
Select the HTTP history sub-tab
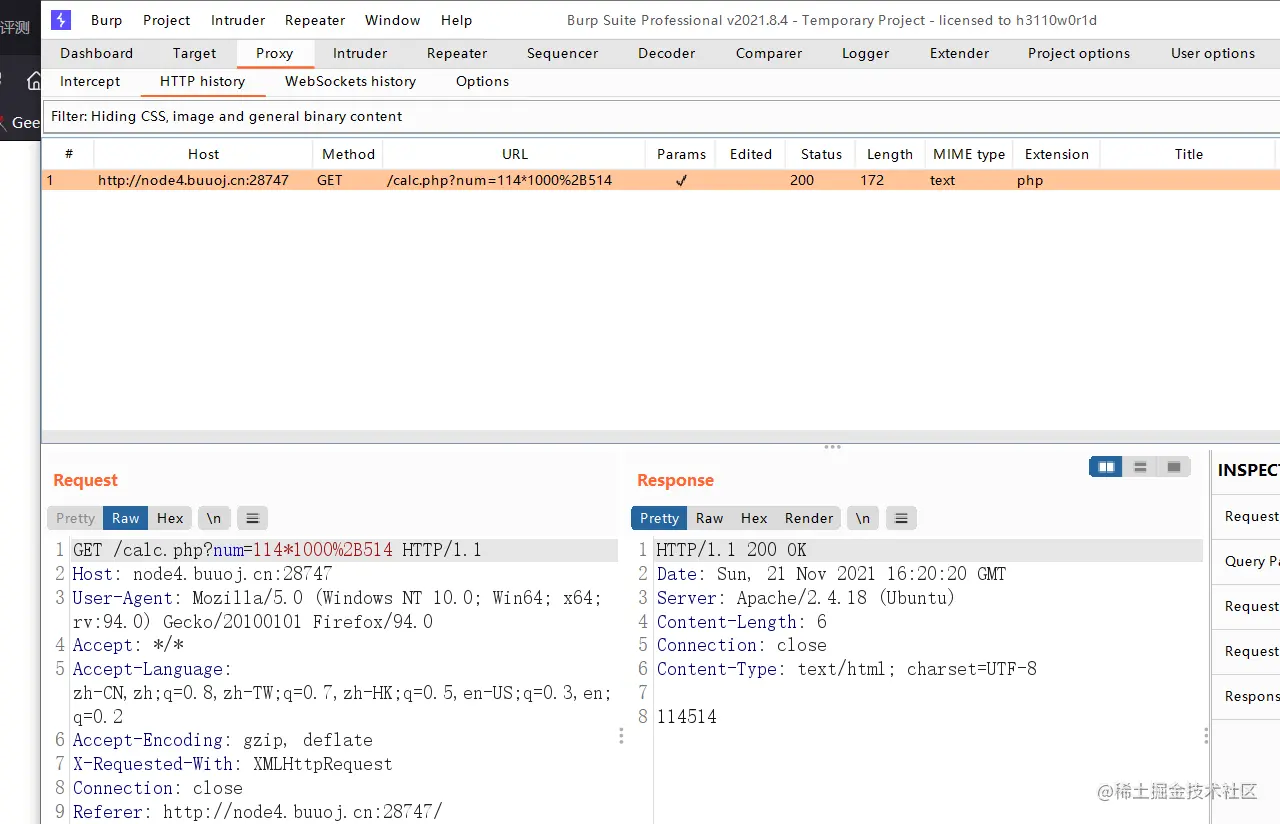(202, 81)
